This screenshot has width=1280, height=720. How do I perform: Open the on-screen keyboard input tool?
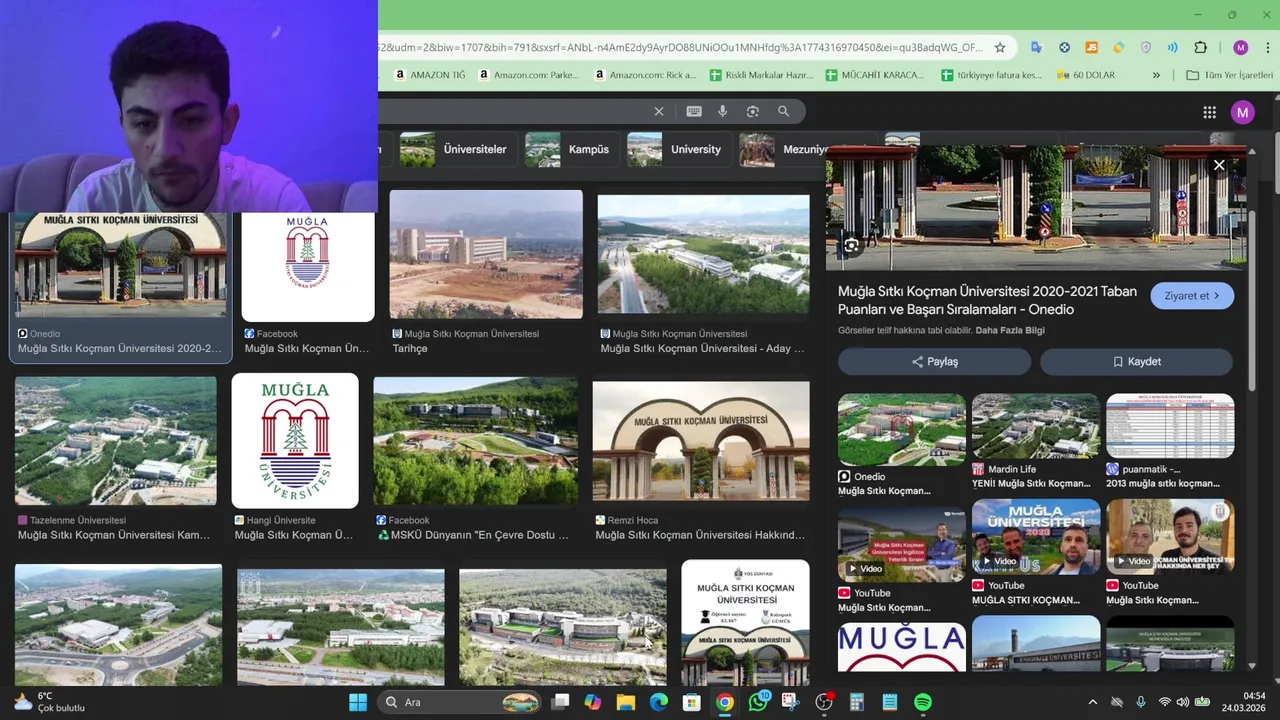pos(694,111)
